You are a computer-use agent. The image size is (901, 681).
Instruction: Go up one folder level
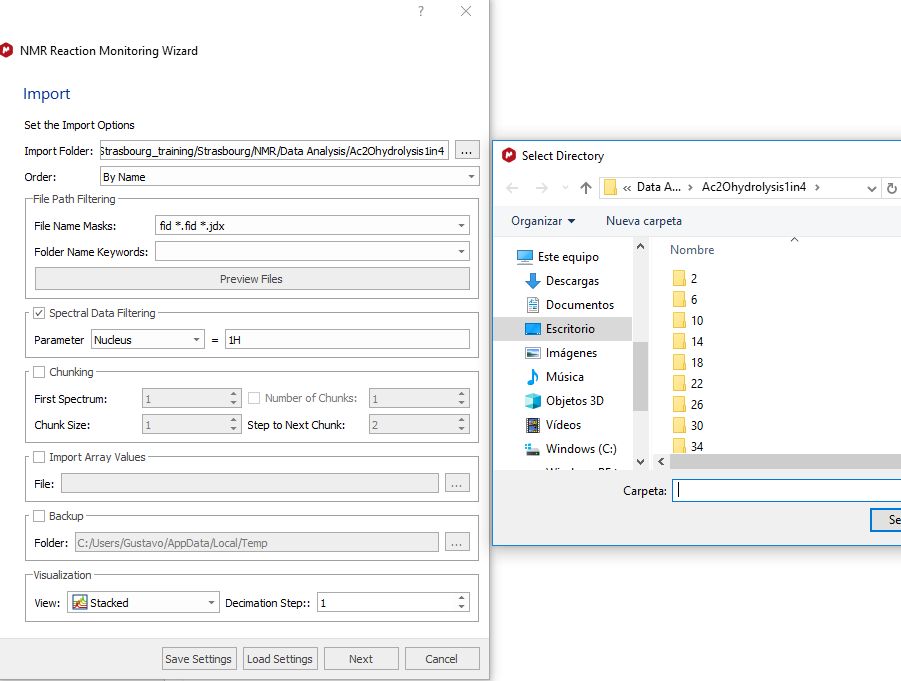click(586, 188)
